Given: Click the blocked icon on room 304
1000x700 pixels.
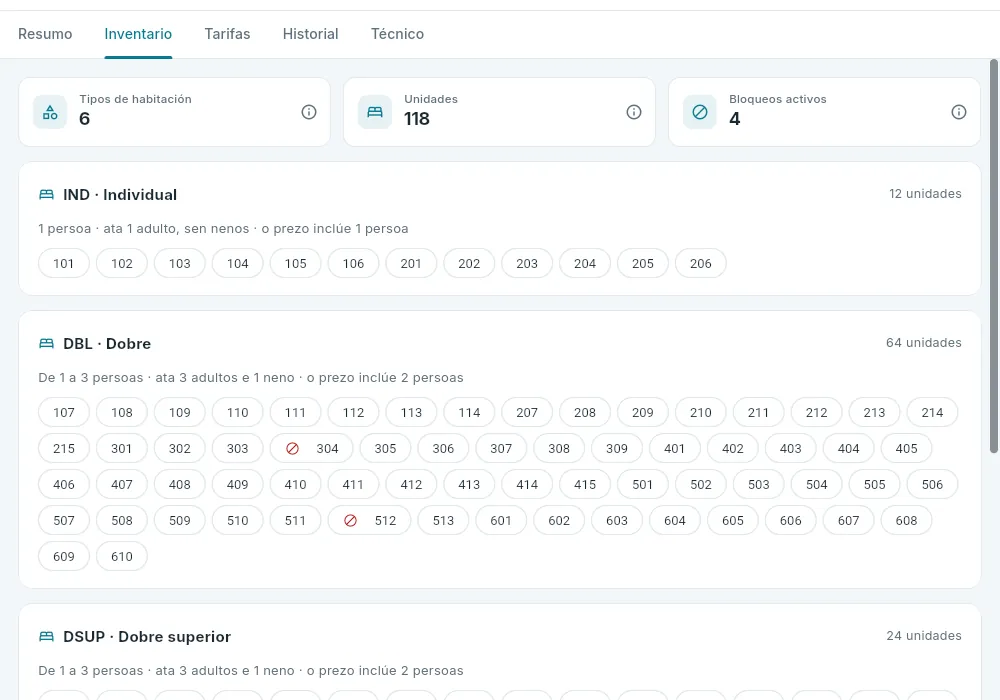Looking at the screenshot, I should pos(292,449).
